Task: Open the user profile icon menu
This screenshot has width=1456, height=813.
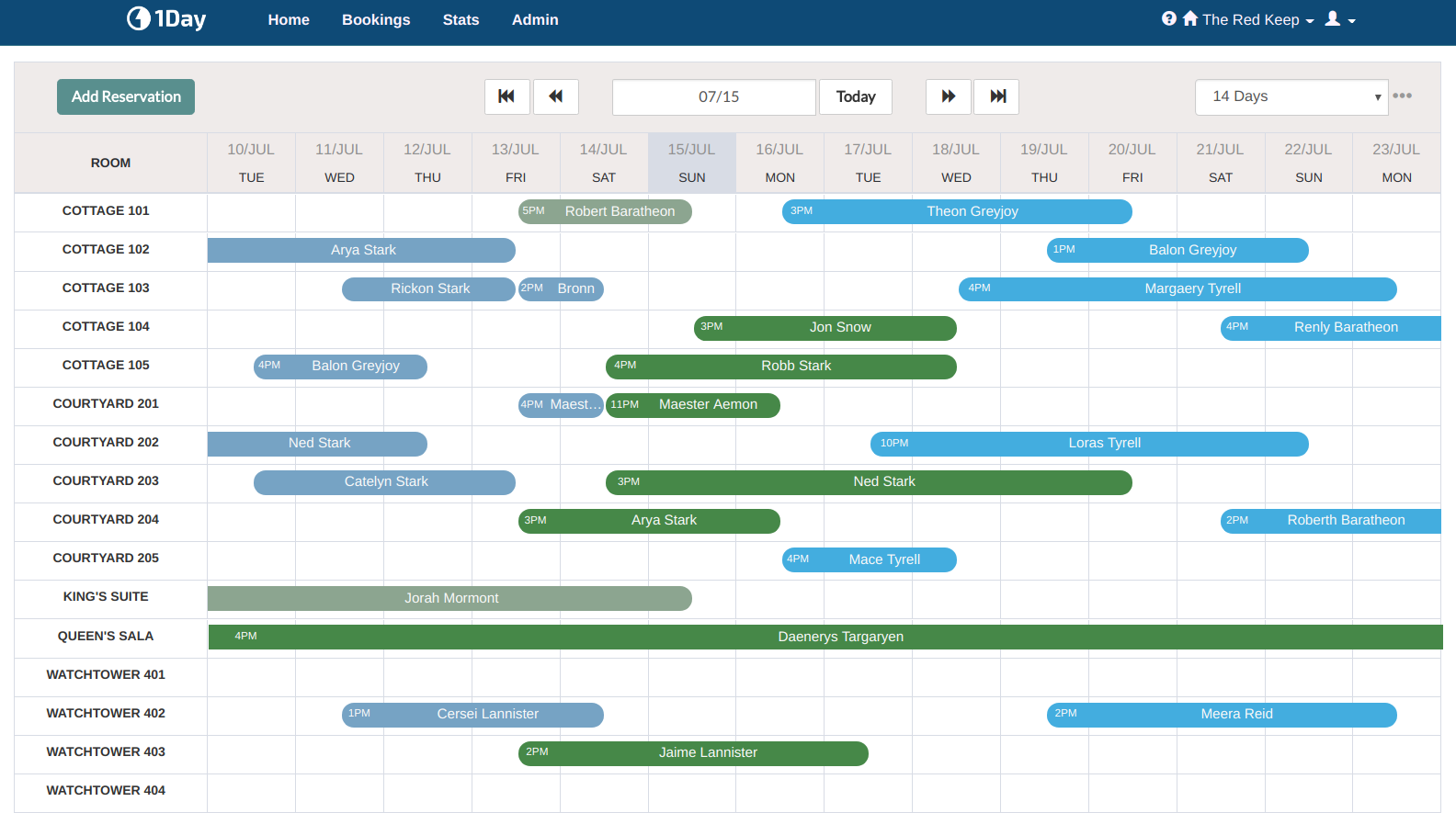Action: coord(1339,19)
